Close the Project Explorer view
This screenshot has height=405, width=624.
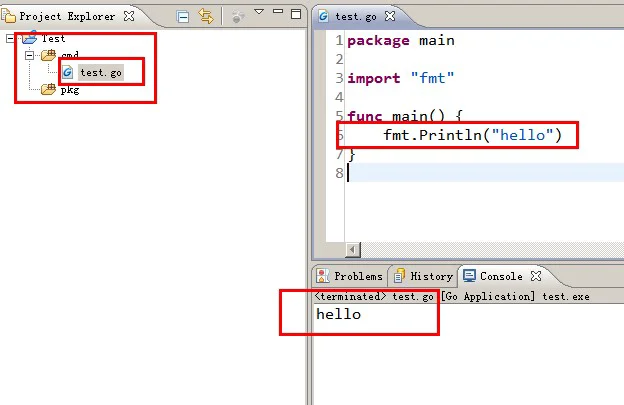[x=129, y=16]
